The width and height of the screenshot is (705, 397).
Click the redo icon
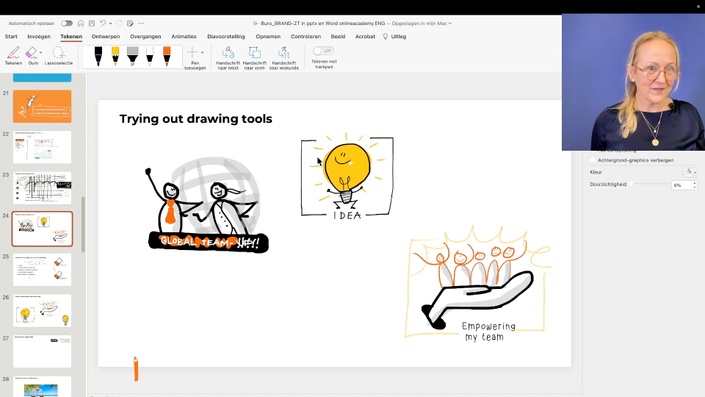[119, 23]
